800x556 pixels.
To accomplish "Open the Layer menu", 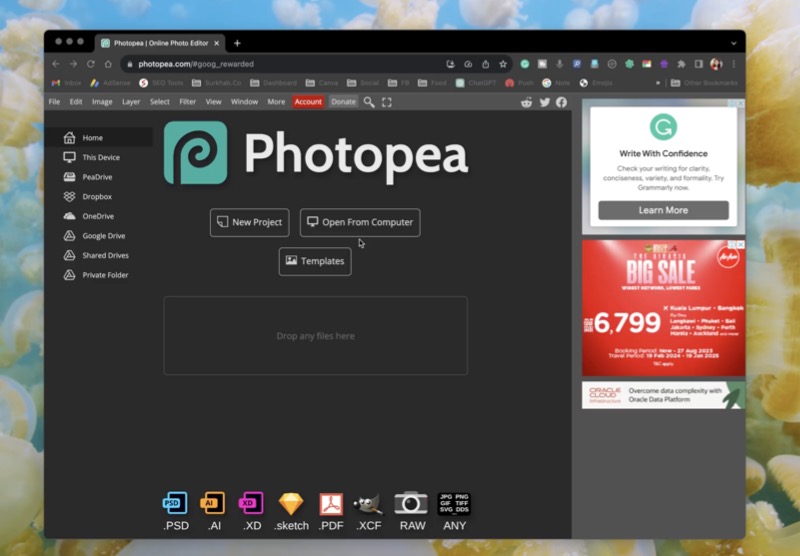I will 131,102.
